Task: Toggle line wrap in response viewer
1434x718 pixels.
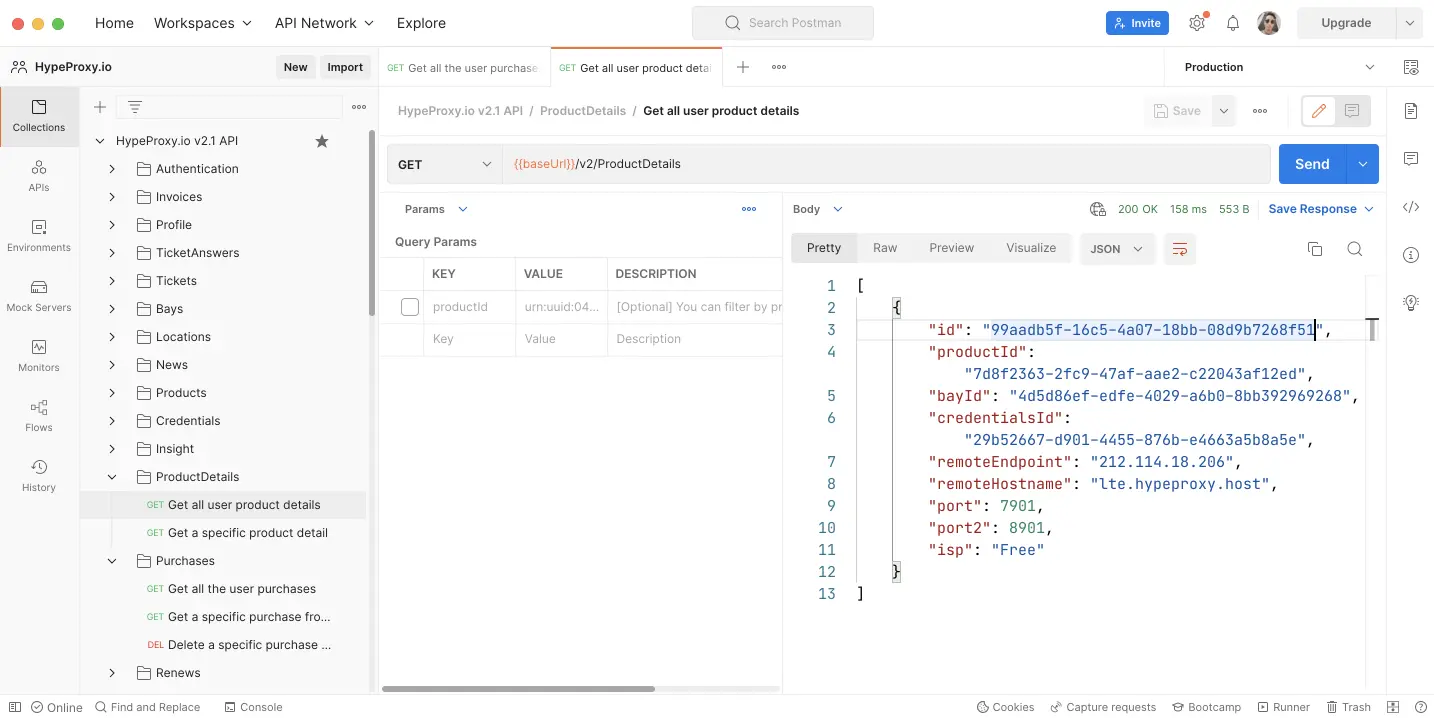Action: (x=1180, y=249)
